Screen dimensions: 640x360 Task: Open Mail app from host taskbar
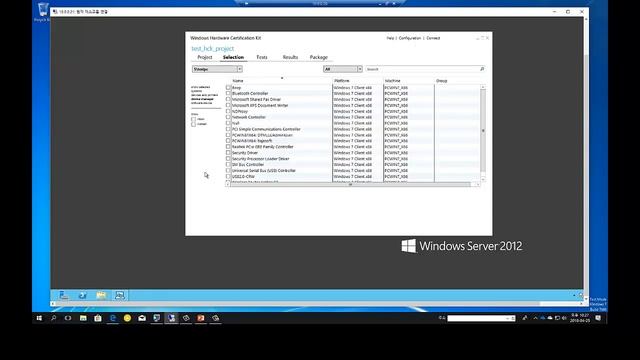[x=142, y=318]
